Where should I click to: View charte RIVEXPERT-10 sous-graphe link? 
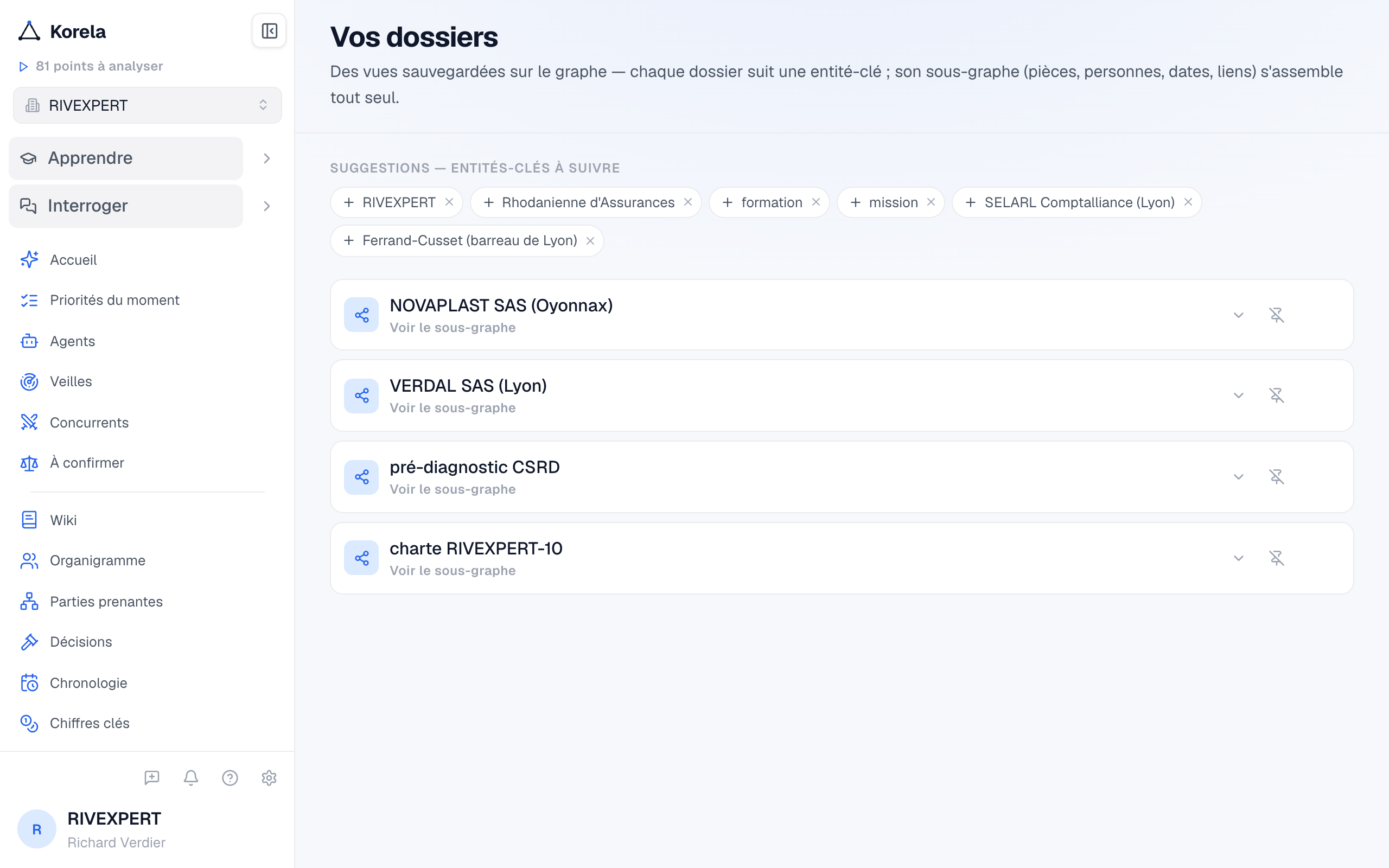(453, 571)
